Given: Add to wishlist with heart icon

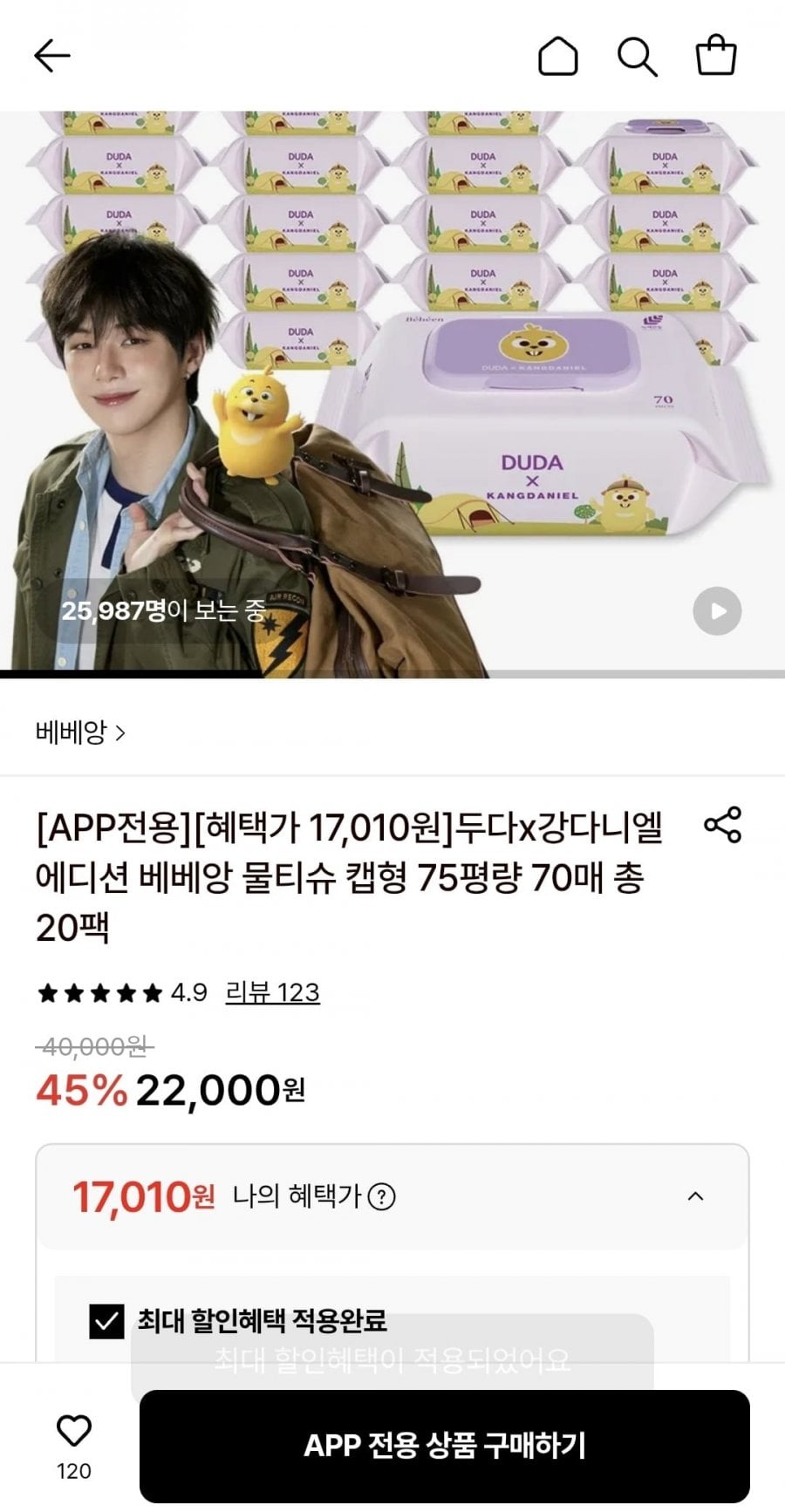Looking at the screenshot, I should pos(74,1431).
